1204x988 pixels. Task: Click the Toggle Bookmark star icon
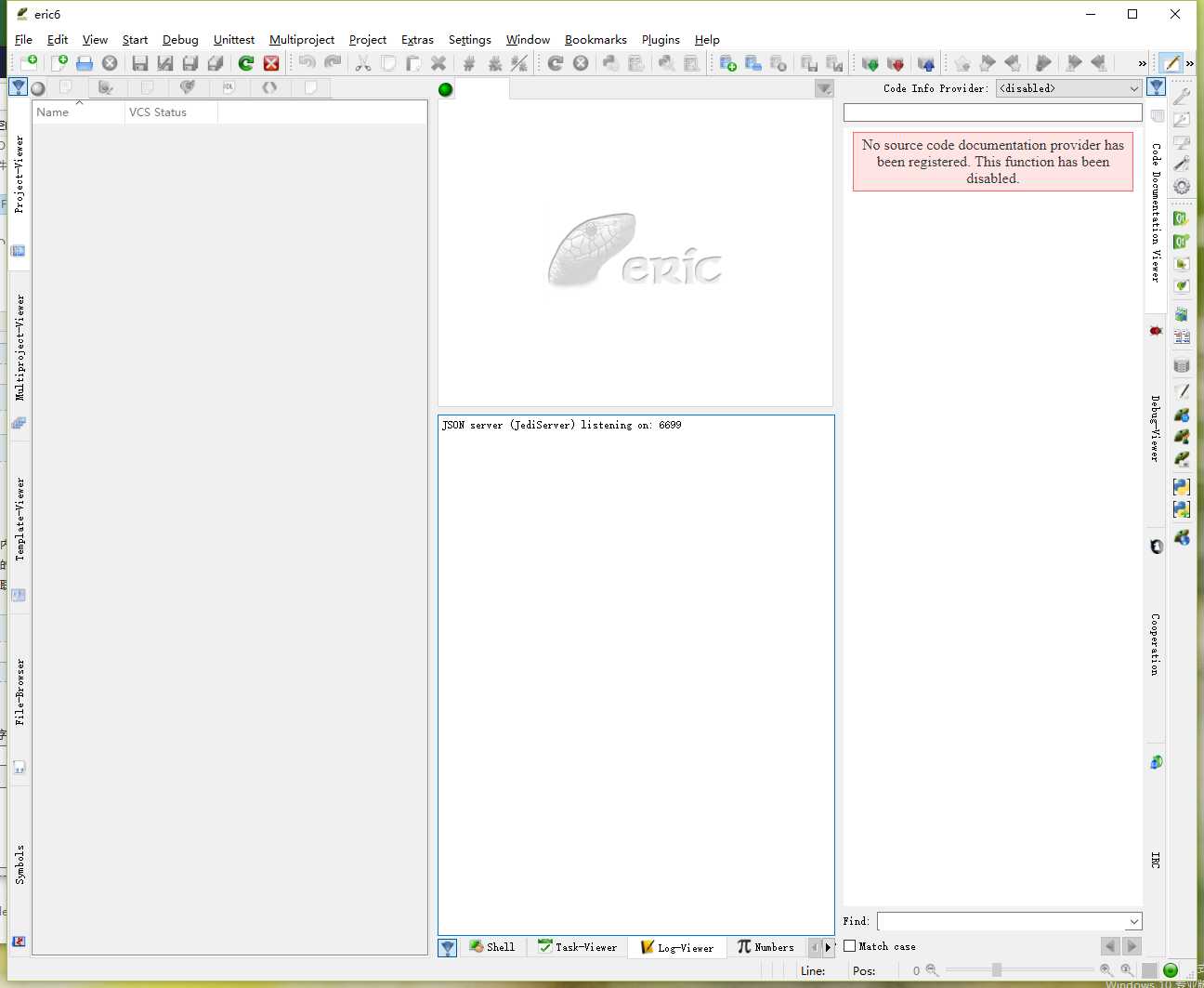[x=962, y=62]
